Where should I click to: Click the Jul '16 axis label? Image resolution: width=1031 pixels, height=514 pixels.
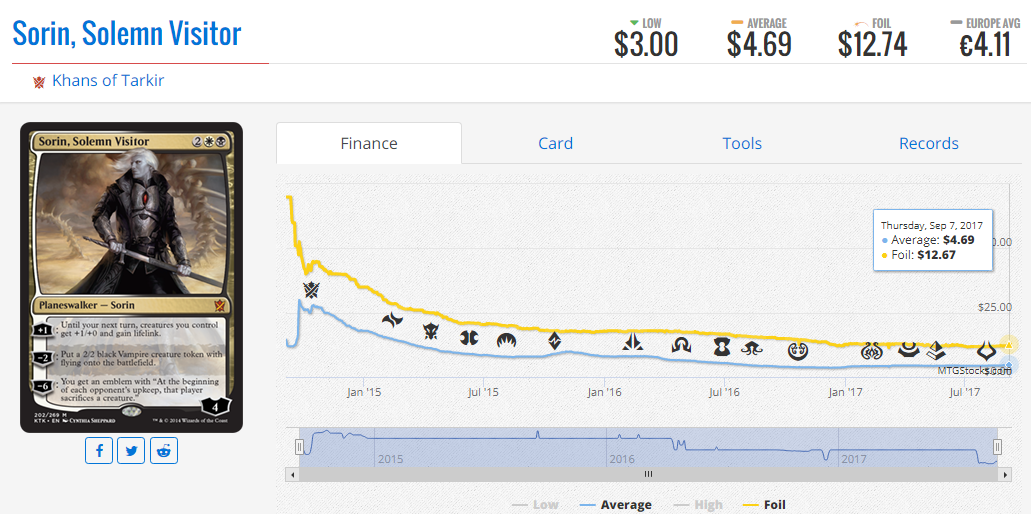724,392
